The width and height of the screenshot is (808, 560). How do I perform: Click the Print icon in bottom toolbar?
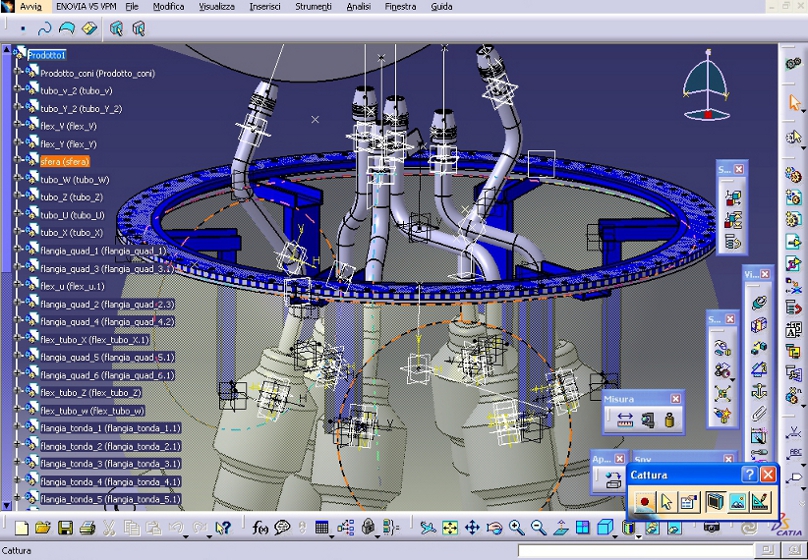click(87, 528)
